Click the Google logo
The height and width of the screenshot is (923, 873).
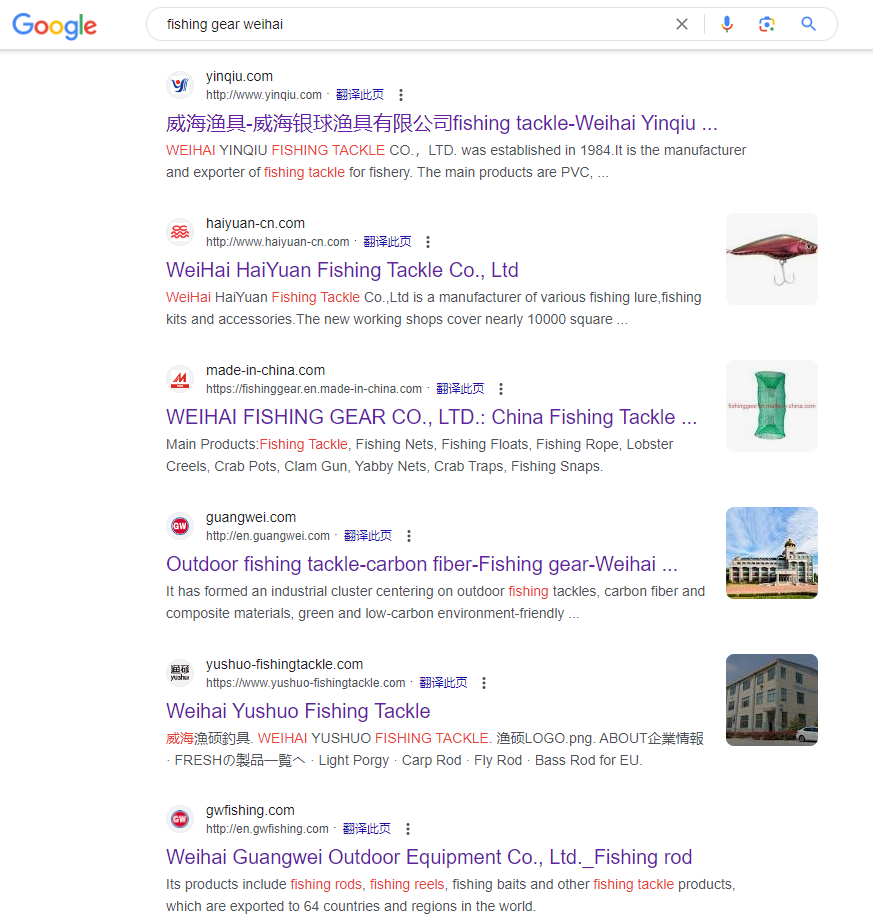point(55,26)
